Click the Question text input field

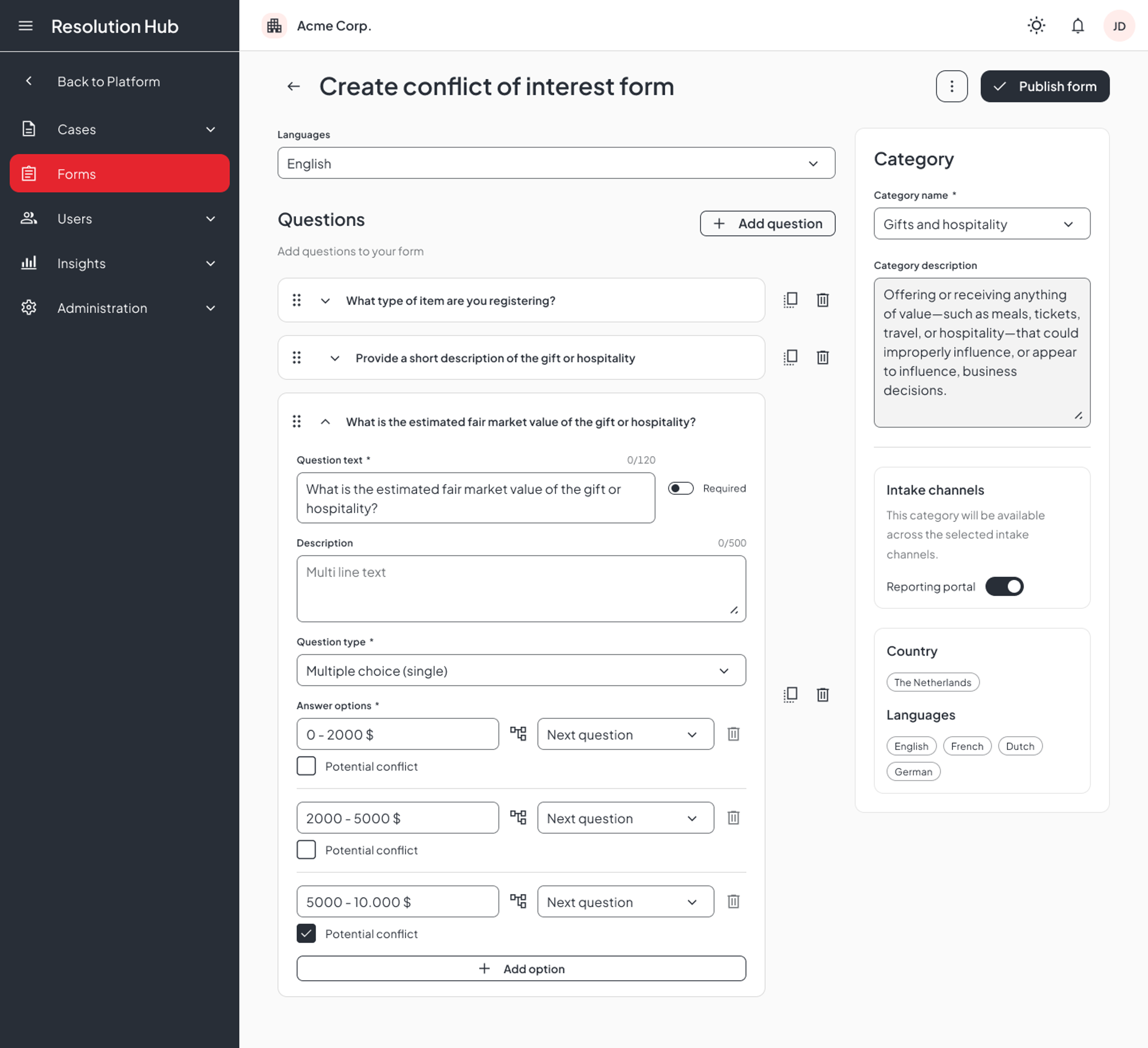point(475,498)
